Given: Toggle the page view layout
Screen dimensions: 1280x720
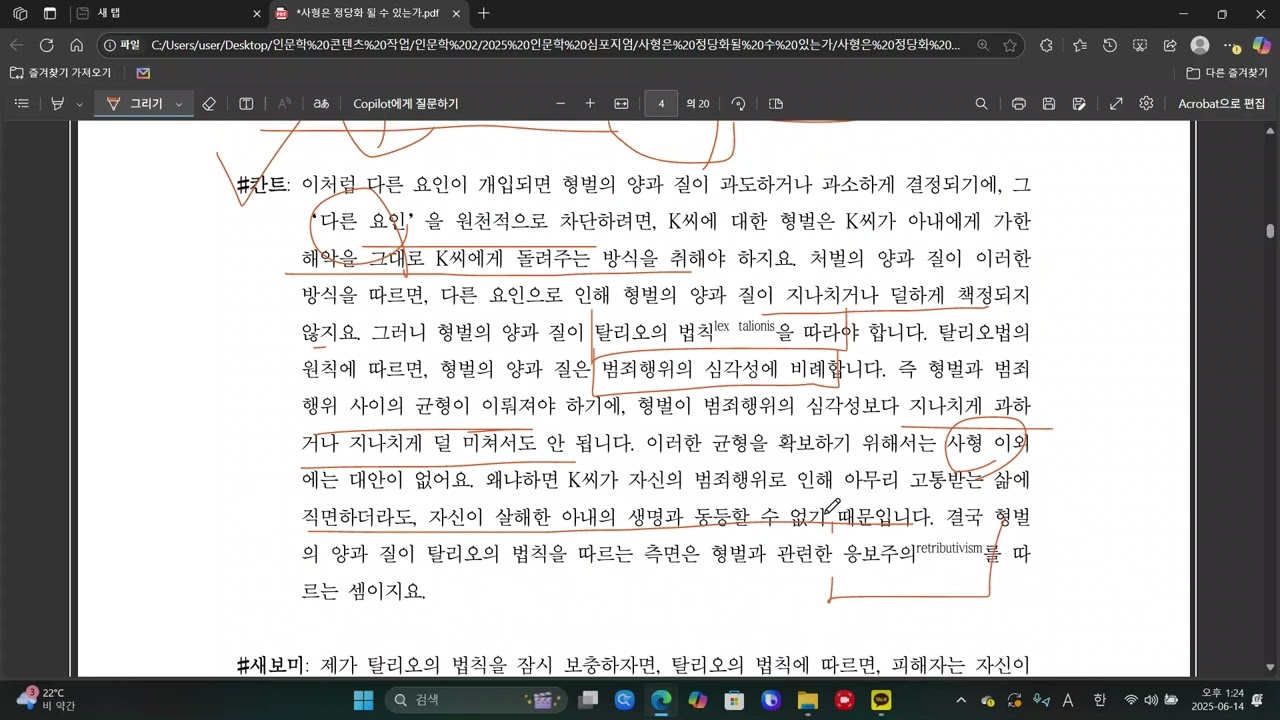Looking at the screenshot, I should [776, 104].
